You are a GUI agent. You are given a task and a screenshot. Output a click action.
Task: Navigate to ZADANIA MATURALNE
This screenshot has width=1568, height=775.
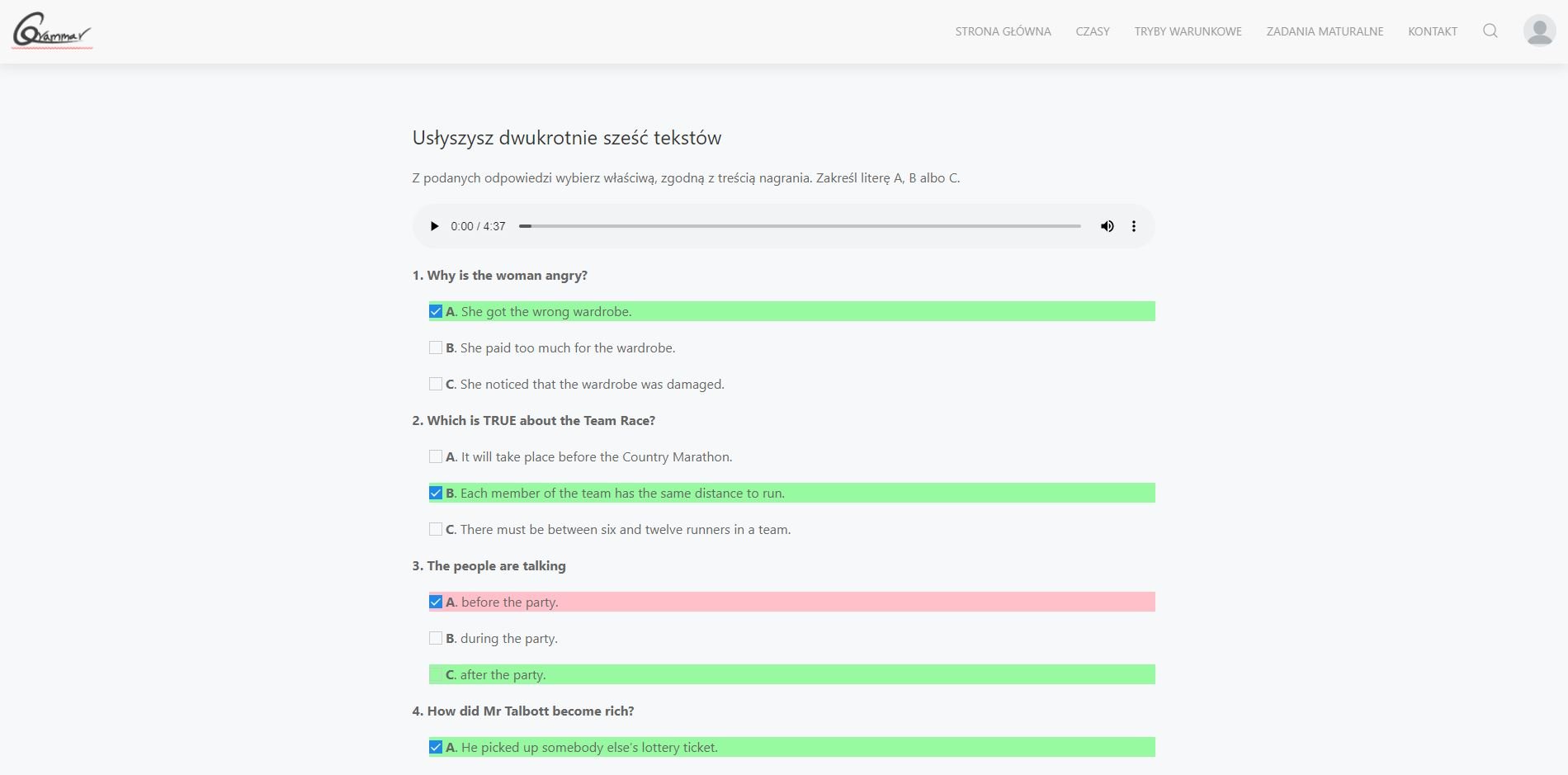click(x=1325, y=31)
